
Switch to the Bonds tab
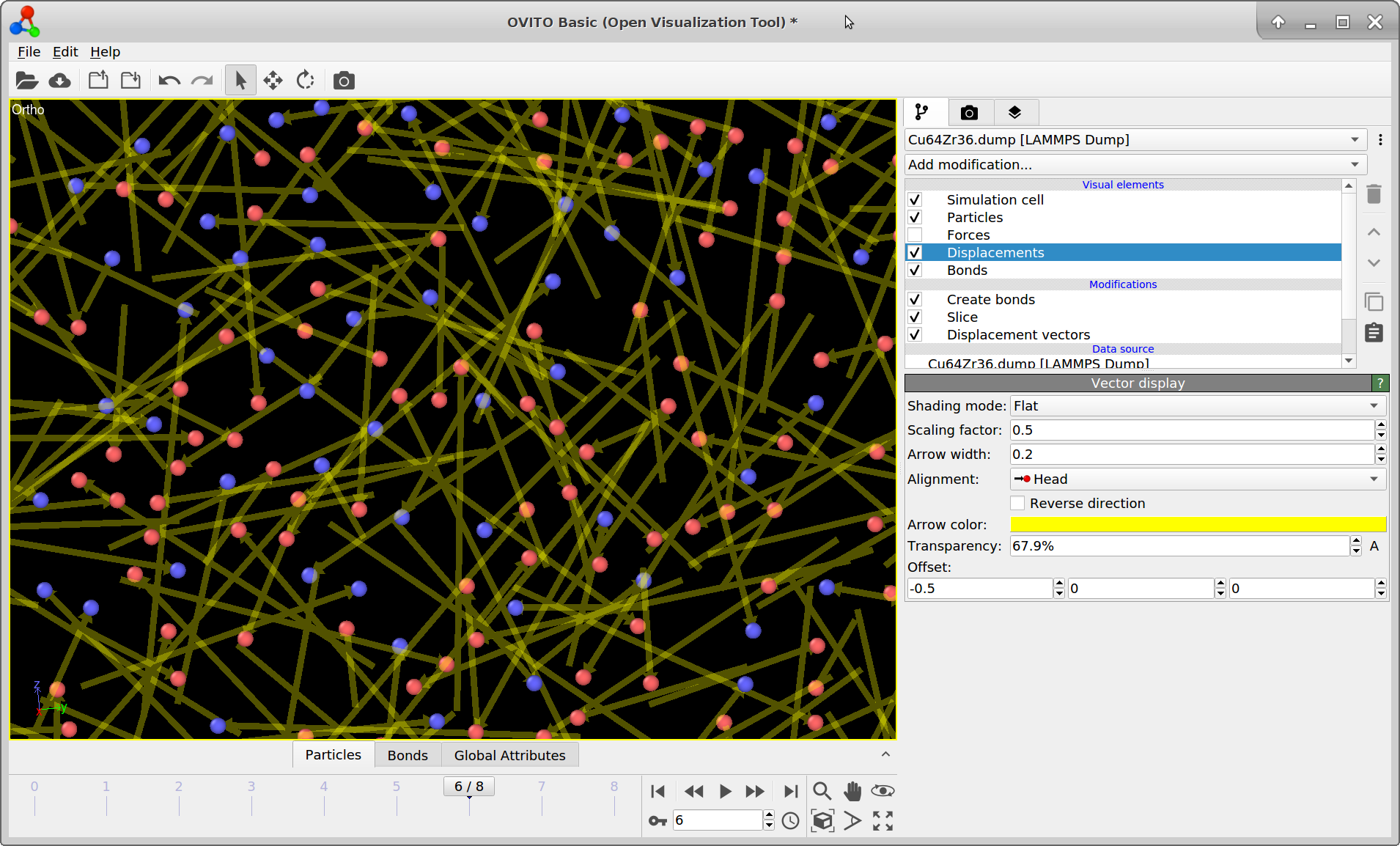(408, 754)
